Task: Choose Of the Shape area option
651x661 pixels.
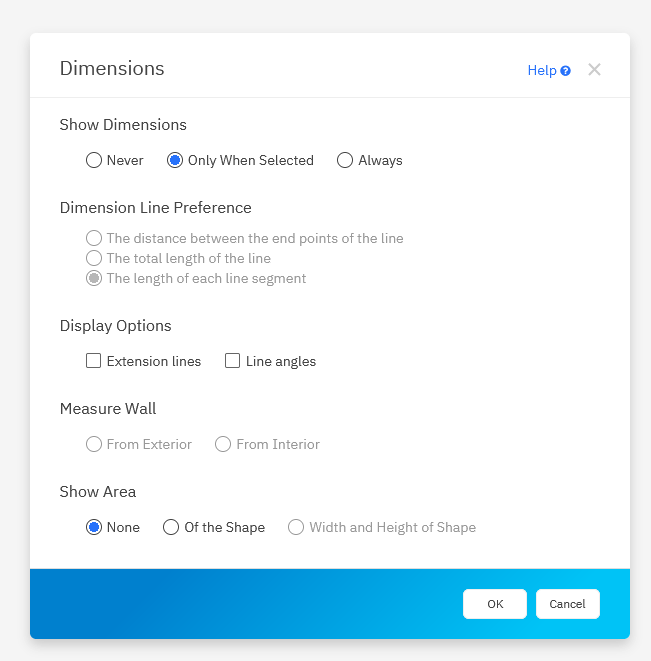Action: (171, 527)
